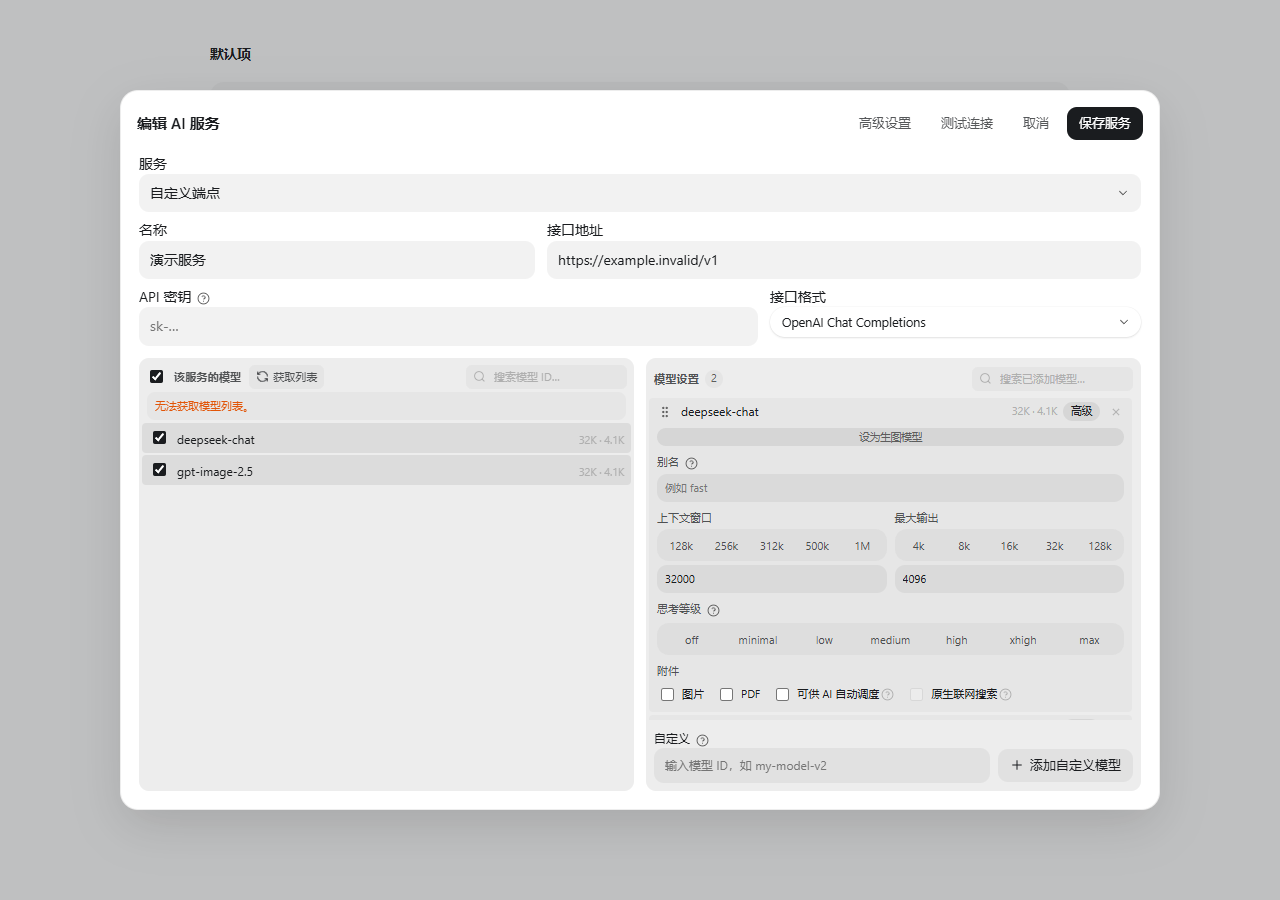Uncheck the gpt-image-2.5 model checkbox

[x=159, y=470]
